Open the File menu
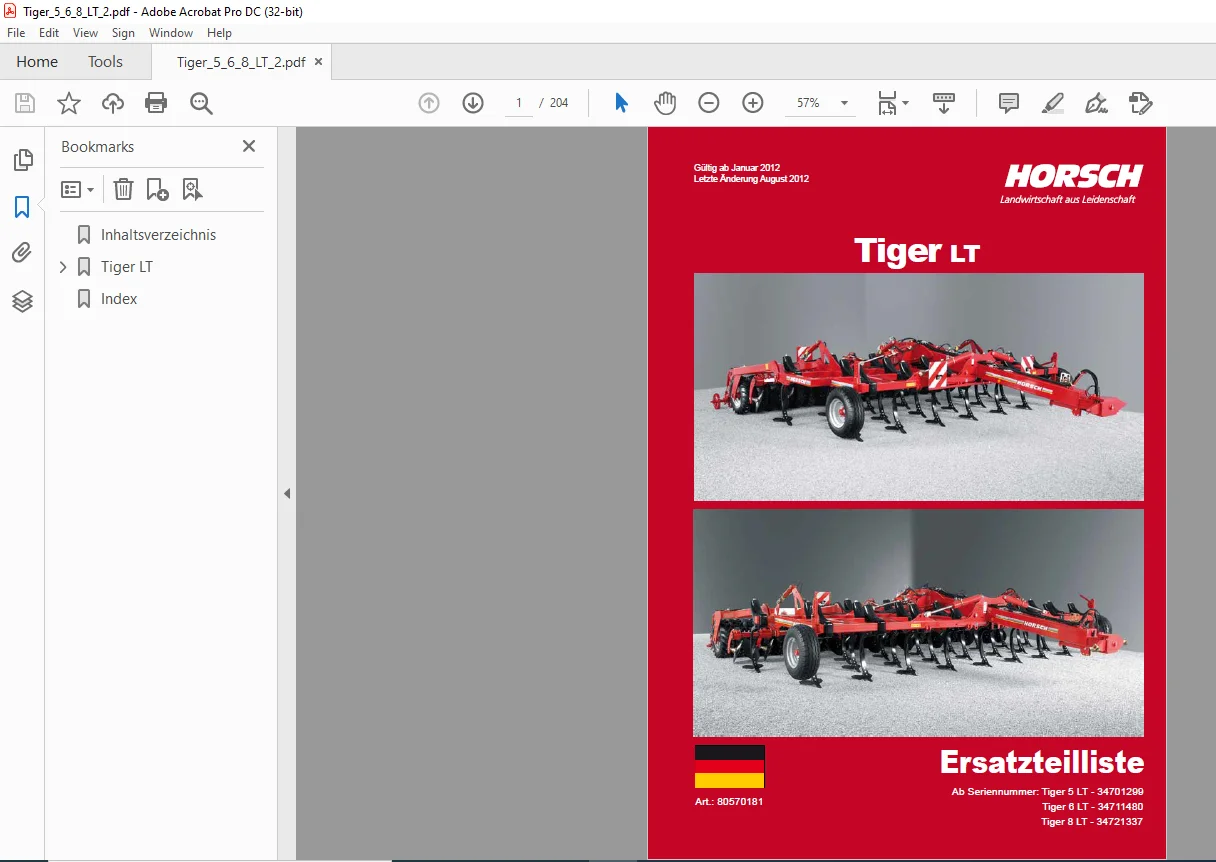Screen dimensions: 1216x862 [16, 33]
